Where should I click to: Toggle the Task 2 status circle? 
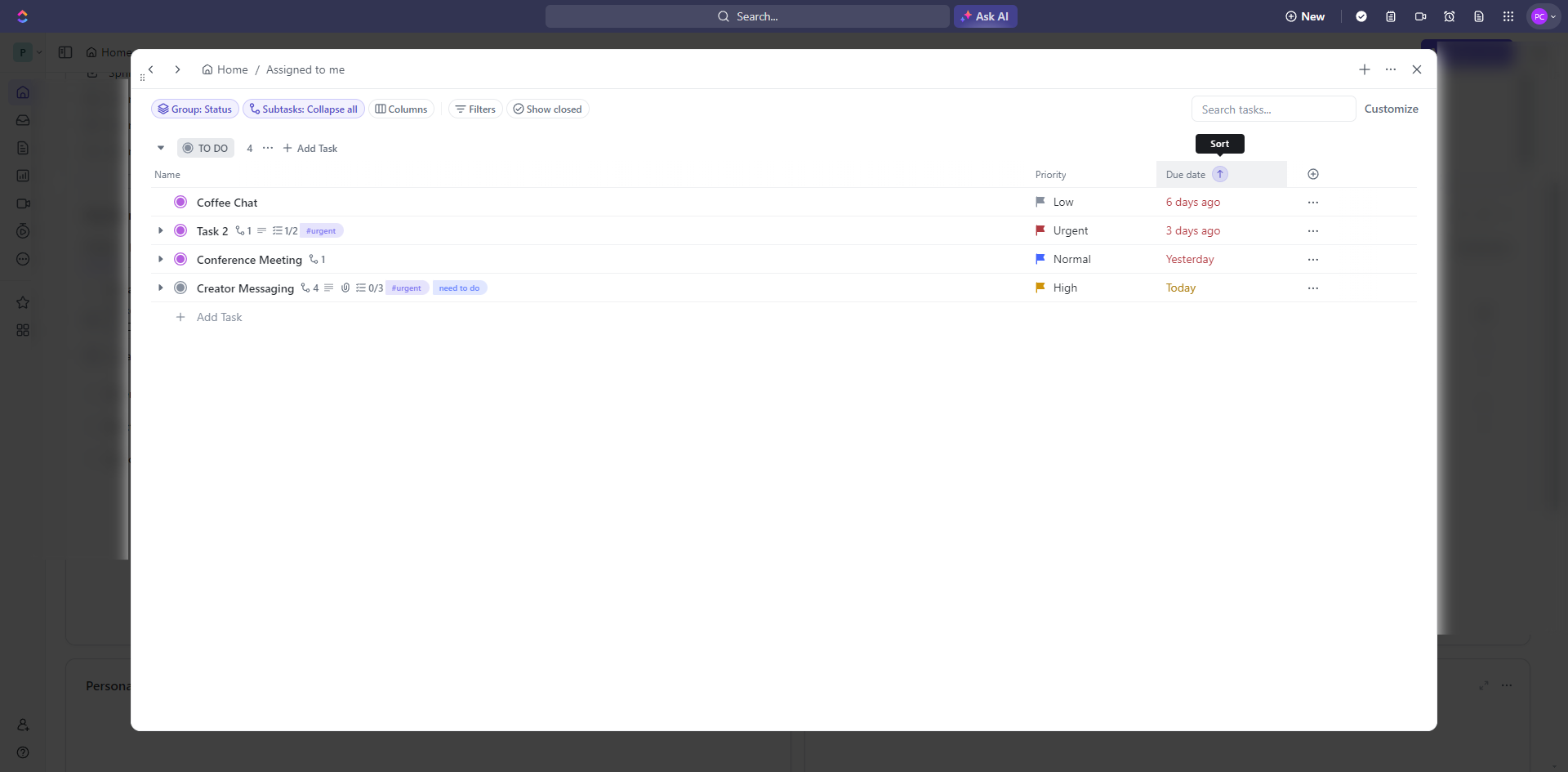click(180, 230)
